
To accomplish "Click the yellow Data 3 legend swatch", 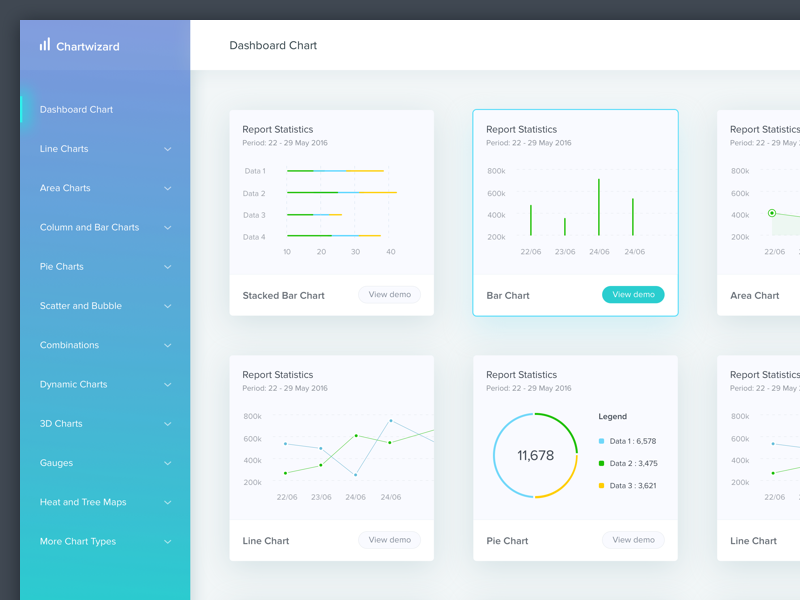I will click(x=601, y=486).
